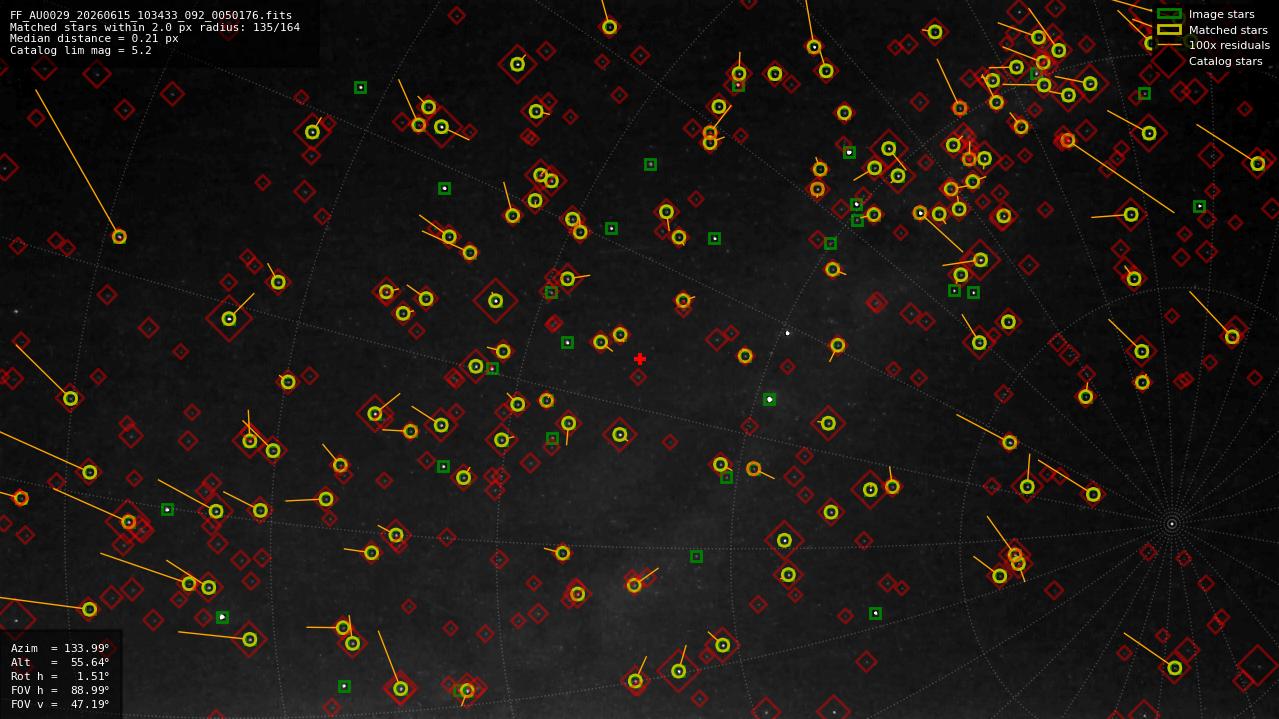
Task: Select the 'Image stars' legend label
Action: [x=1221, y=15]
